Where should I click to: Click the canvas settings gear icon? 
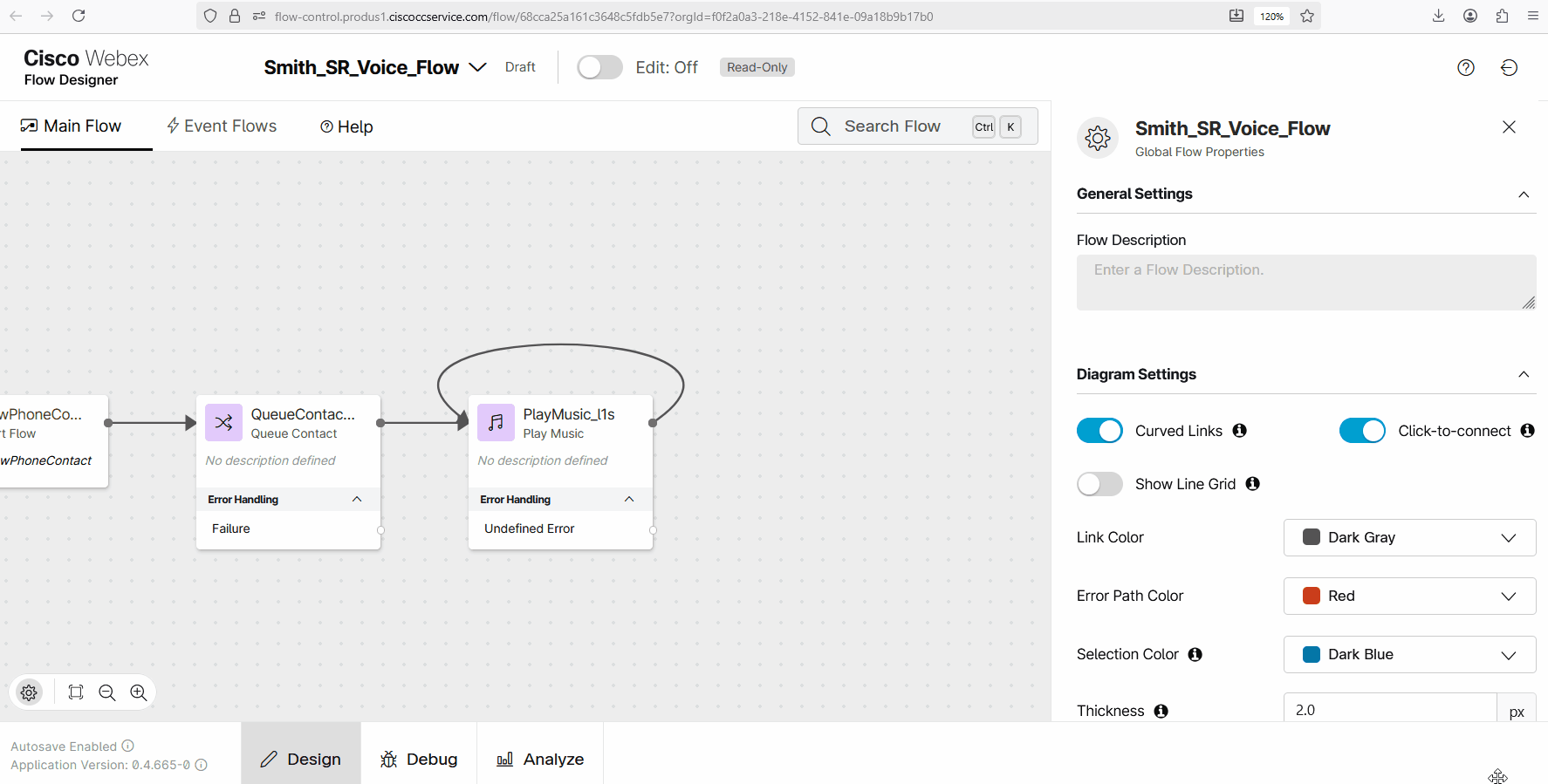coord(29,692)
